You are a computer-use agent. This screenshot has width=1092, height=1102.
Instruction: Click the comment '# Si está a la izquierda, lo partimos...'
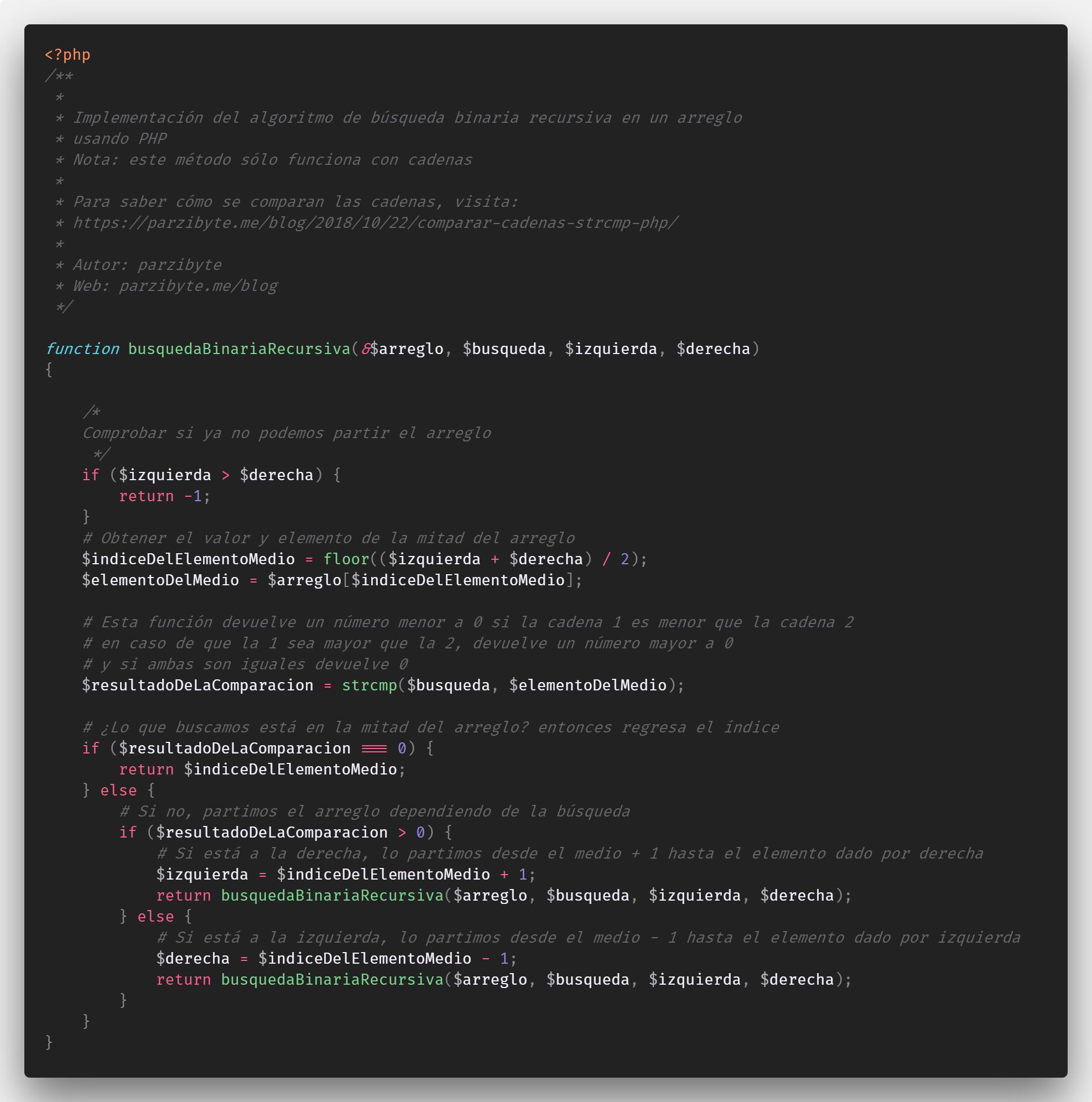point(589,937)
